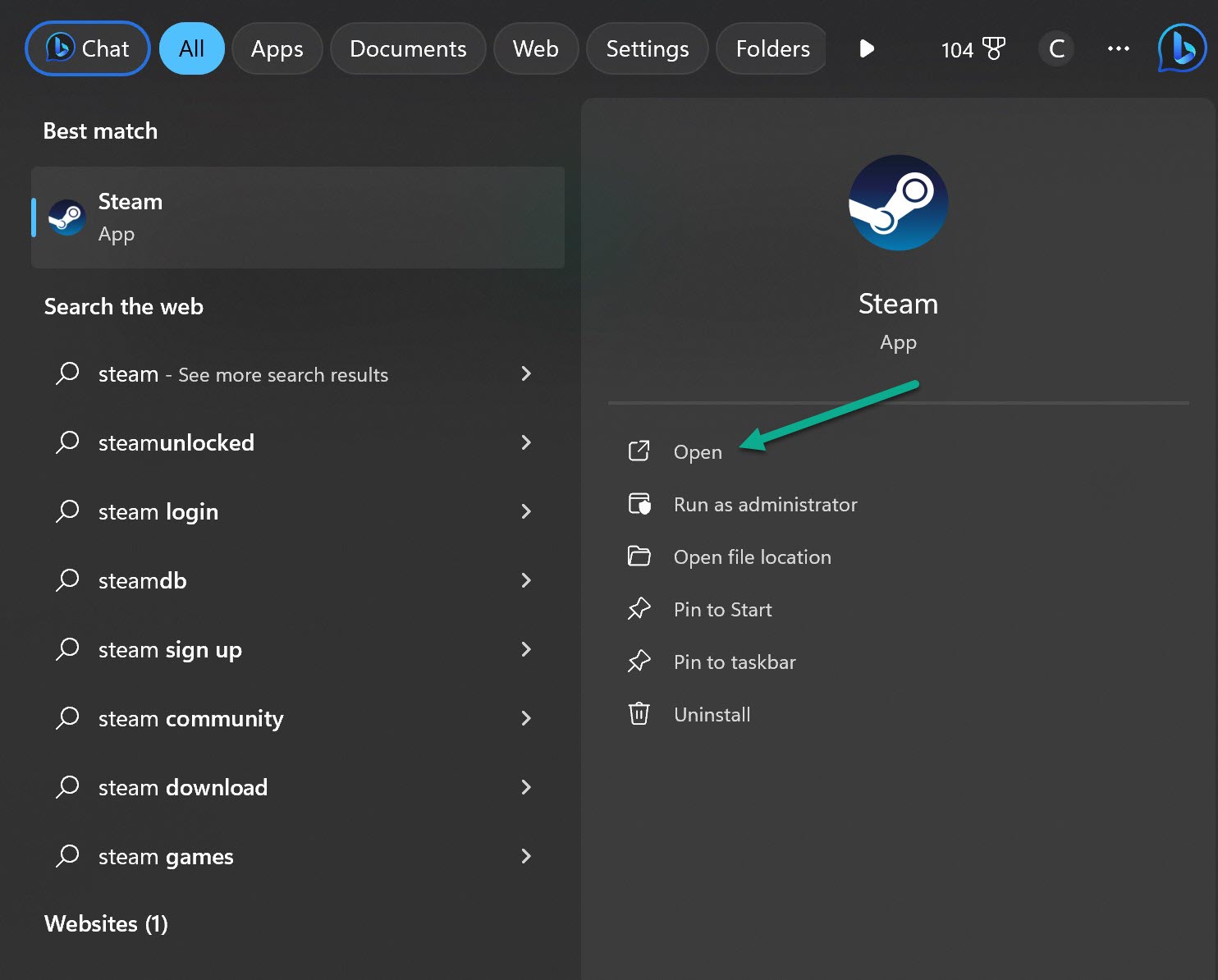Click search icon next to steam games
The height and width of the screenshot is (980, 1218).
67,856
